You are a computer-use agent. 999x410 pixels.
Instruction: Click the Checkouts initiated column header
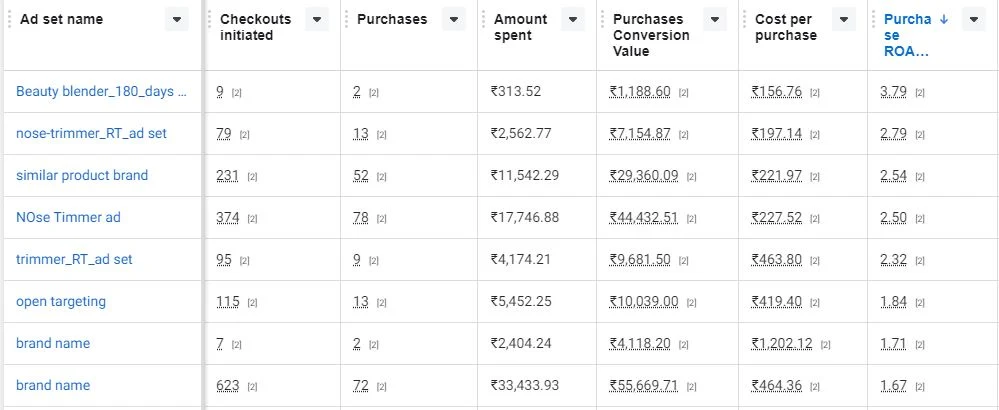pyautogui.click(x=255, y=27)
